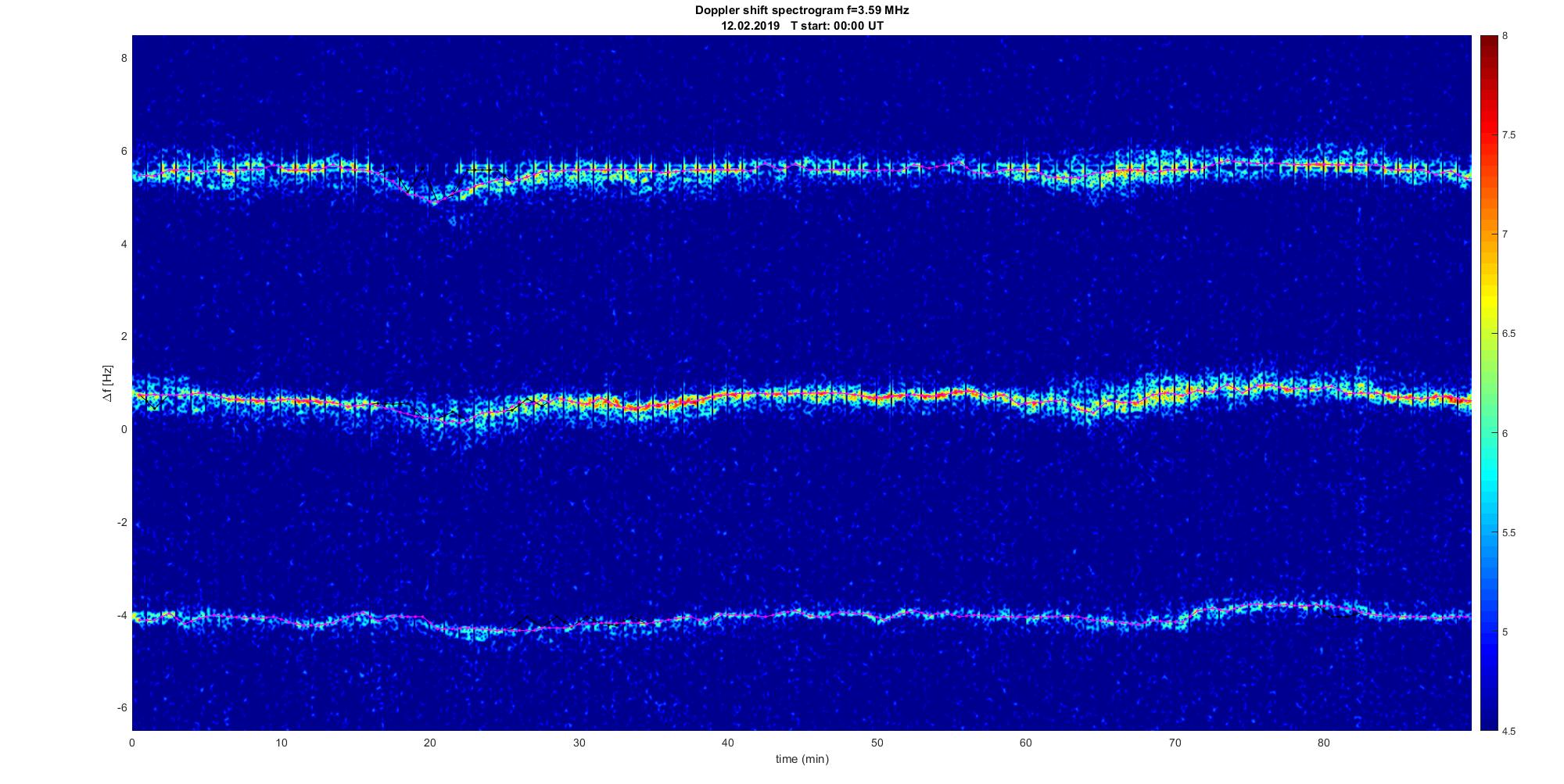Click the x-axis tick label '10'
Screen dimensions: 1564x784
click(x=281, y=743)
